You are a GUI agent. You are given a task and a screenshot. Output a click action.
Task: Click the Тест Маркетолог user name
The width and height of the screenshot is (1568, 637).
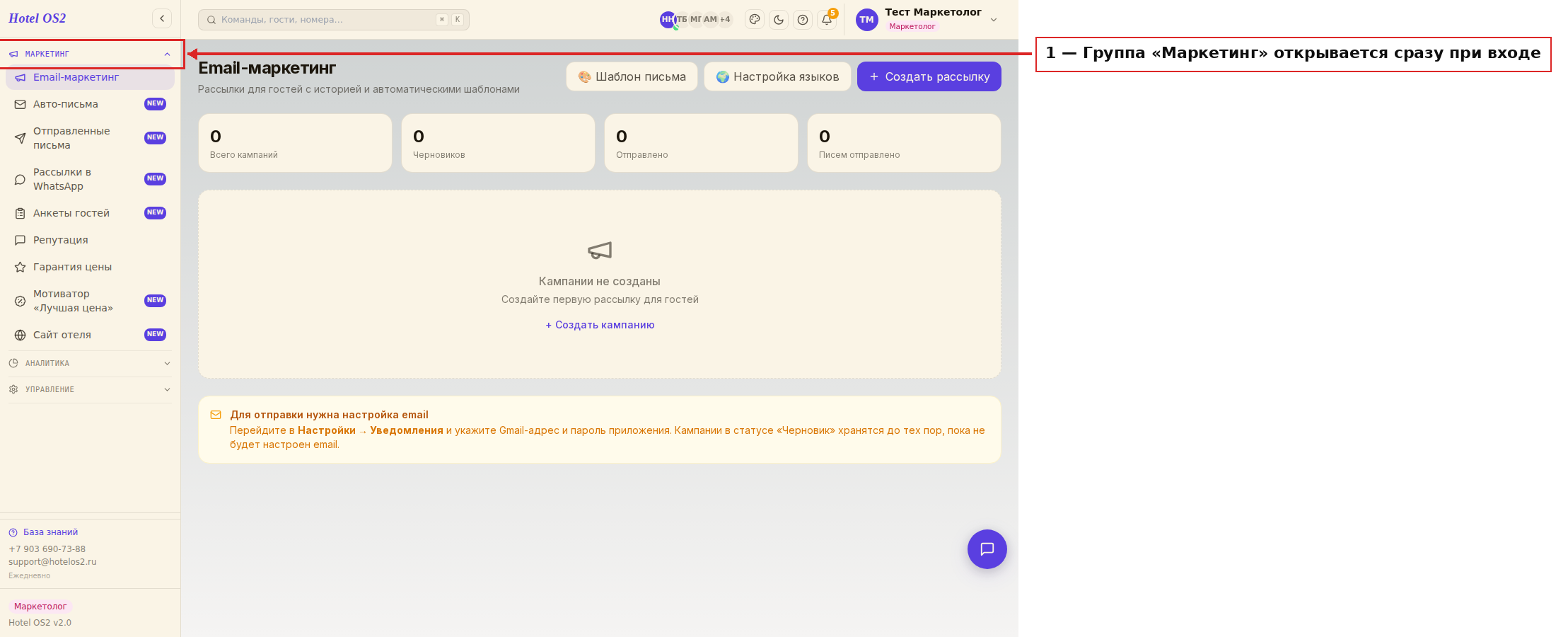click(933, 12)
